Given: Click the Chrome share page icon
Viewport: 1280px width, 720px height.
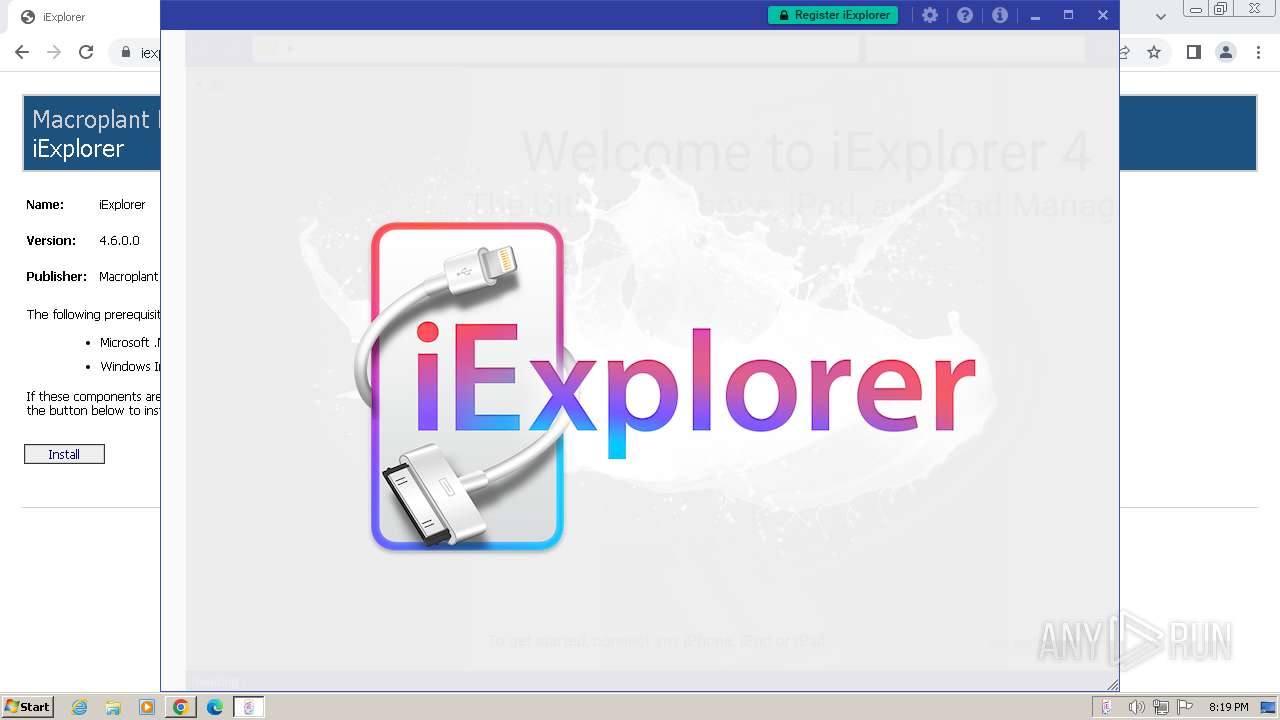Looking at the screenshot, I should pyautogui.click(x=1124, y=52).
